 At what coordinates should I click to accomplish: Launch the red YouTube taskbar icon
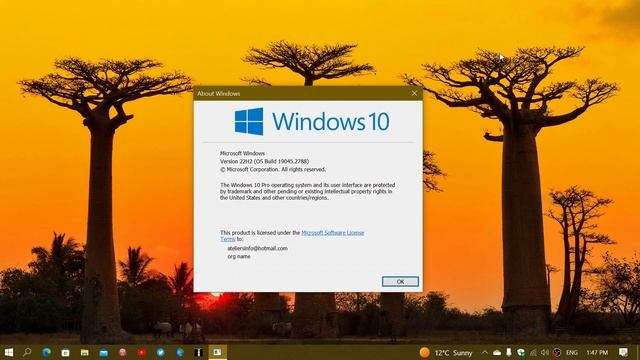[x=142, y=352]
